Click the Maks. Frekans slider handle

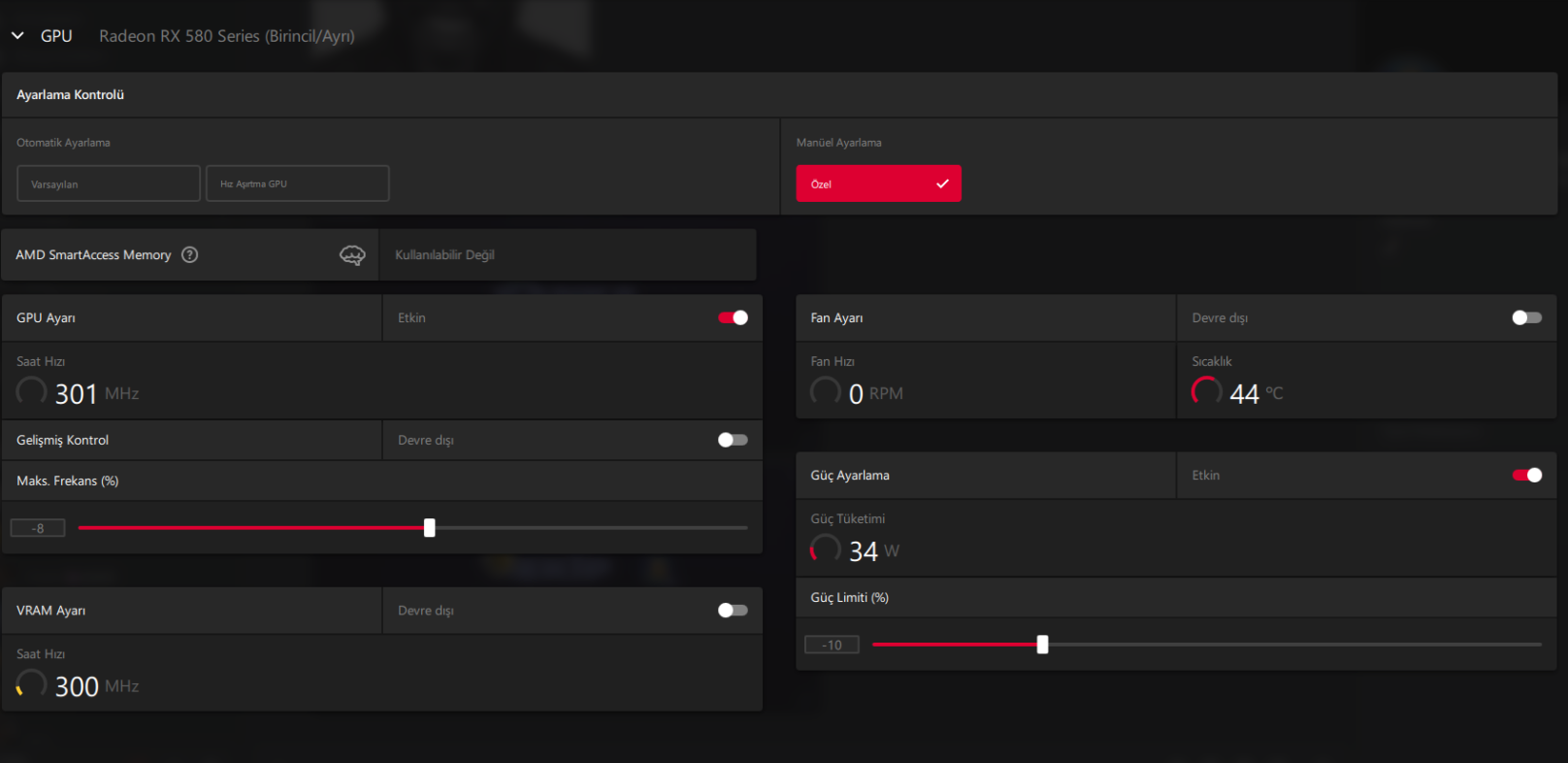tap(430, 528)
